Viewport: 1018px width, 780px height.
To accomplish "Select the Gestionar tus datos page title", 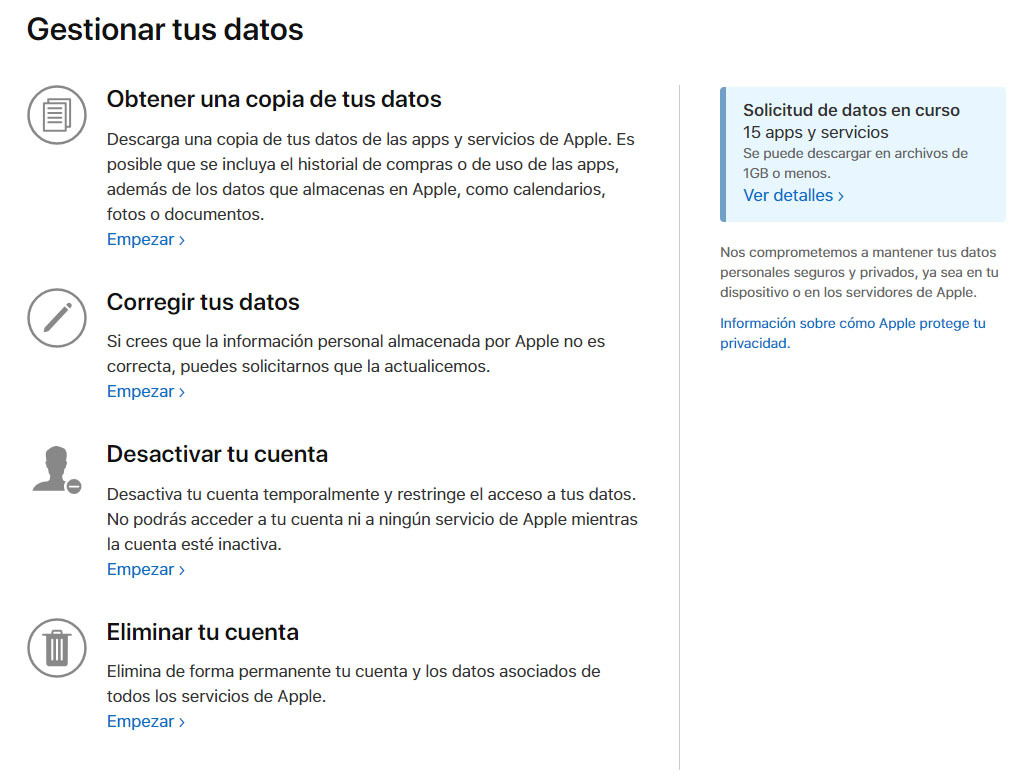I will click(165, 29).
